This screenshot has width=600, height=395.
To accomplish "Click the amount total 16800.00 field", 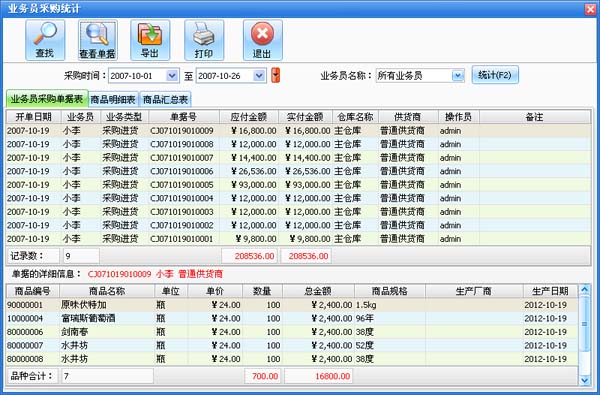I will 318,376.
